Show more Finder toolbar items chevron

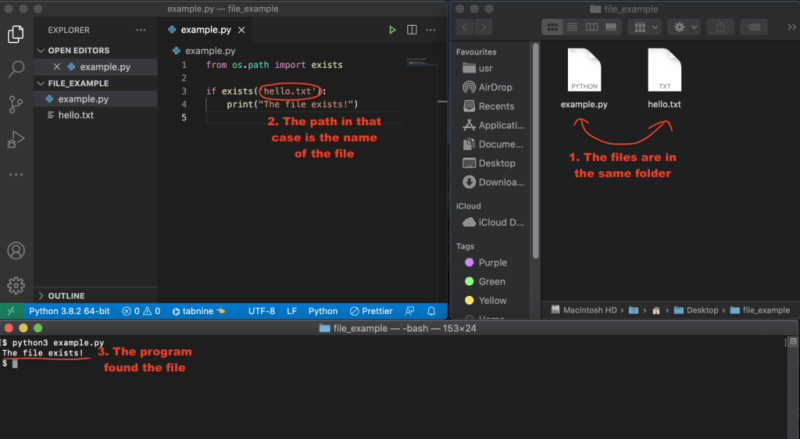[791, 27]
